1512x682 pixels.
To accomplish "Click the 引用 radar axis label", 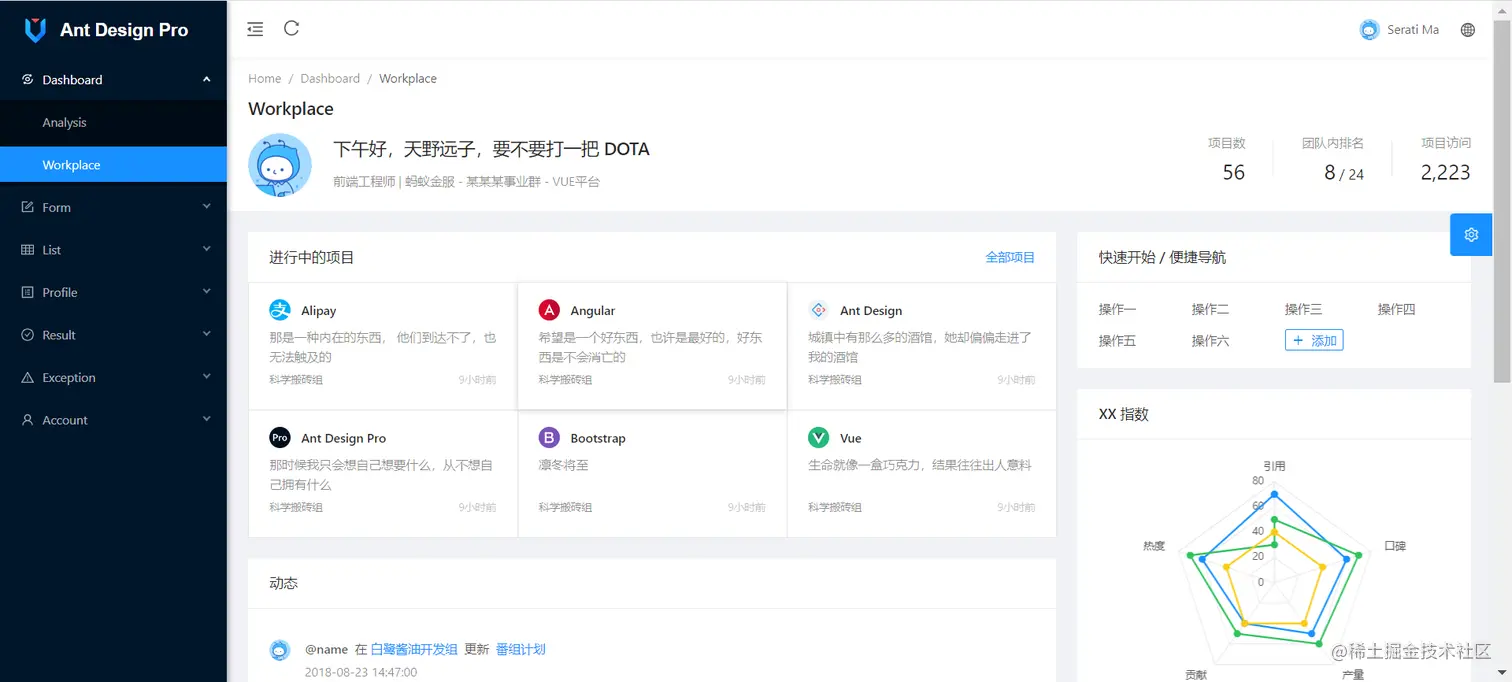I will 1274,466.
